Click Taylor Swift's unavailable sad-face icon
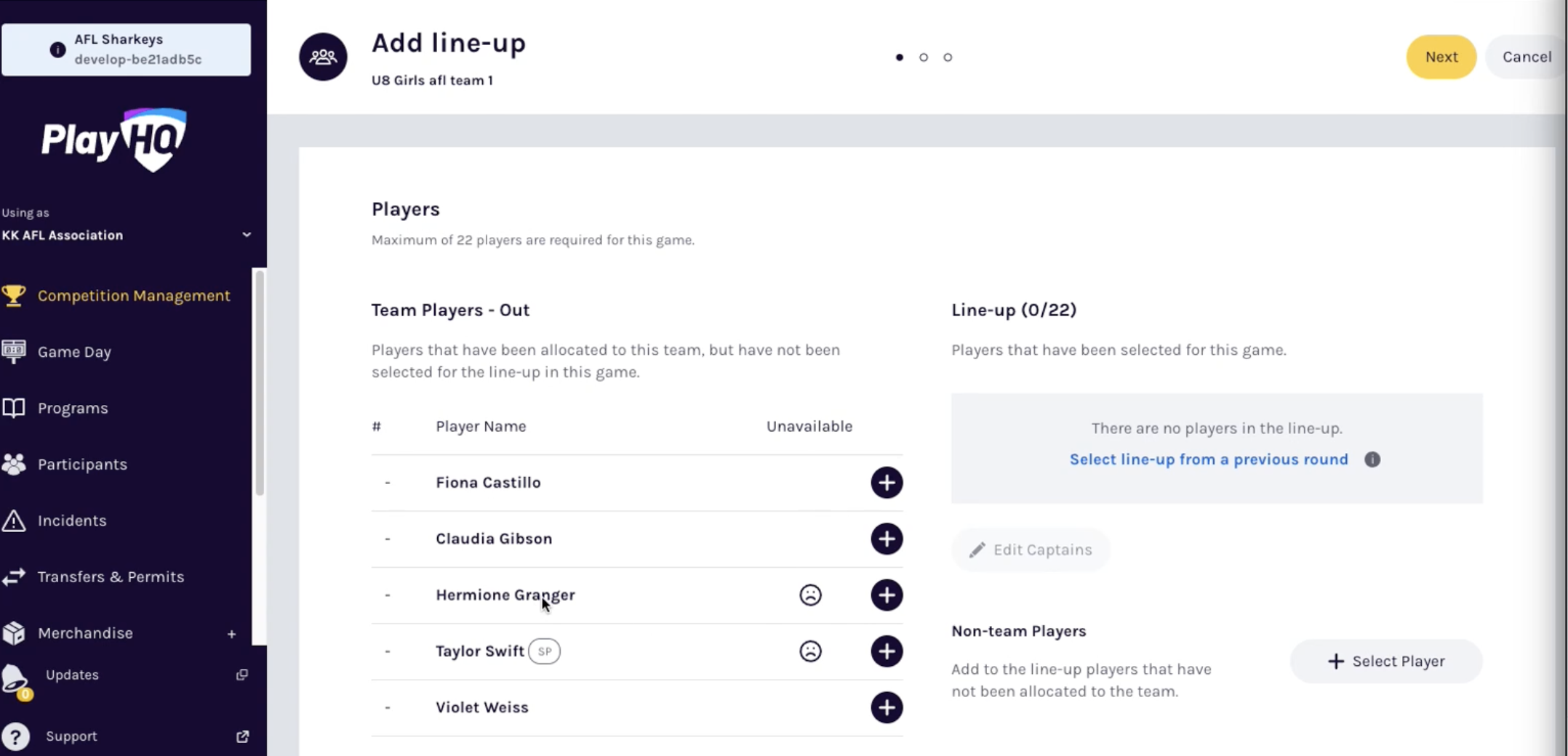This screenshot has height=756, width=1568. tap(810, 651)
